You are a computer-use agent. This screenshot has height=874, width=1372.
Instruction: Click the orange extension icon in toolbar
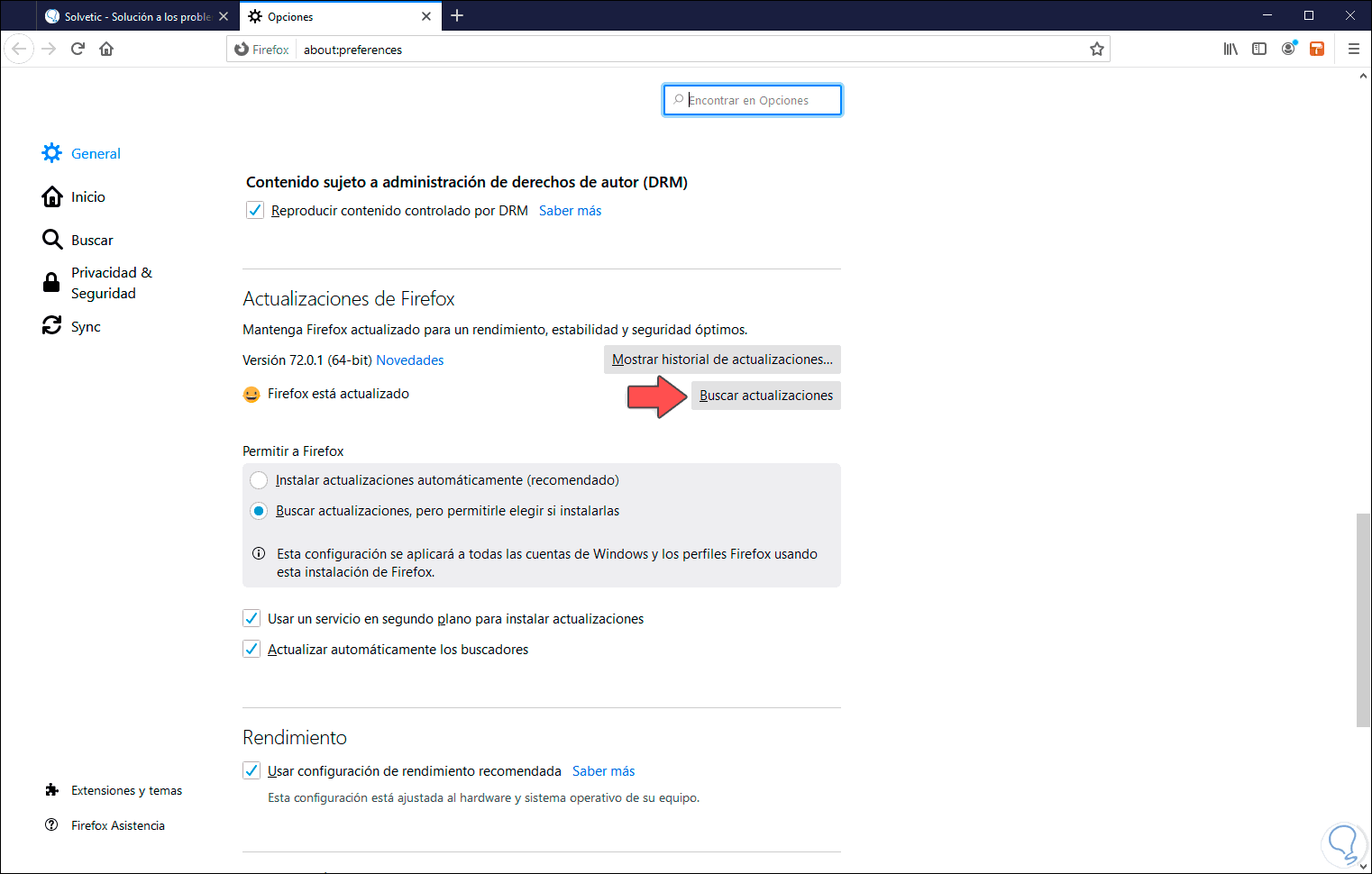(x=1317, y=49)
